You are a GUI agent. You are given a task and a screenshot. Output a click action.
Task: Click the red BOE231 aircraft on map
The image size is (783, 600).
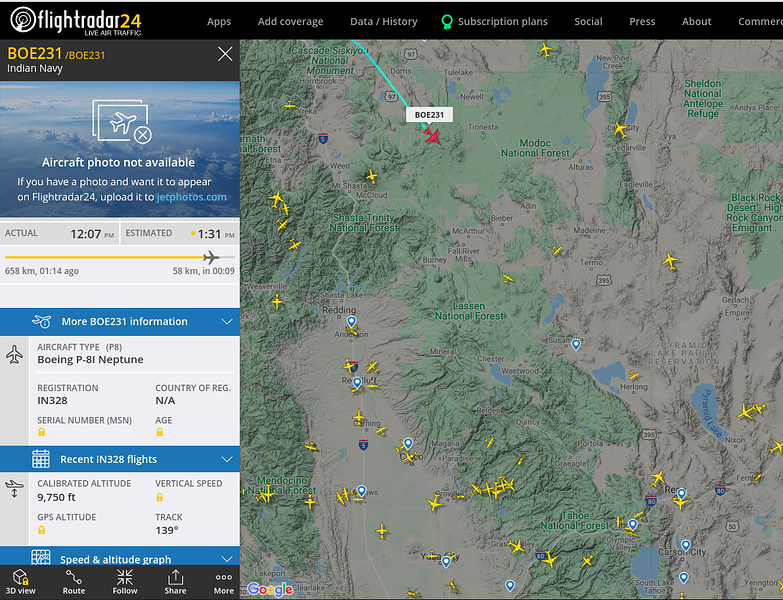tap(432, 136)
